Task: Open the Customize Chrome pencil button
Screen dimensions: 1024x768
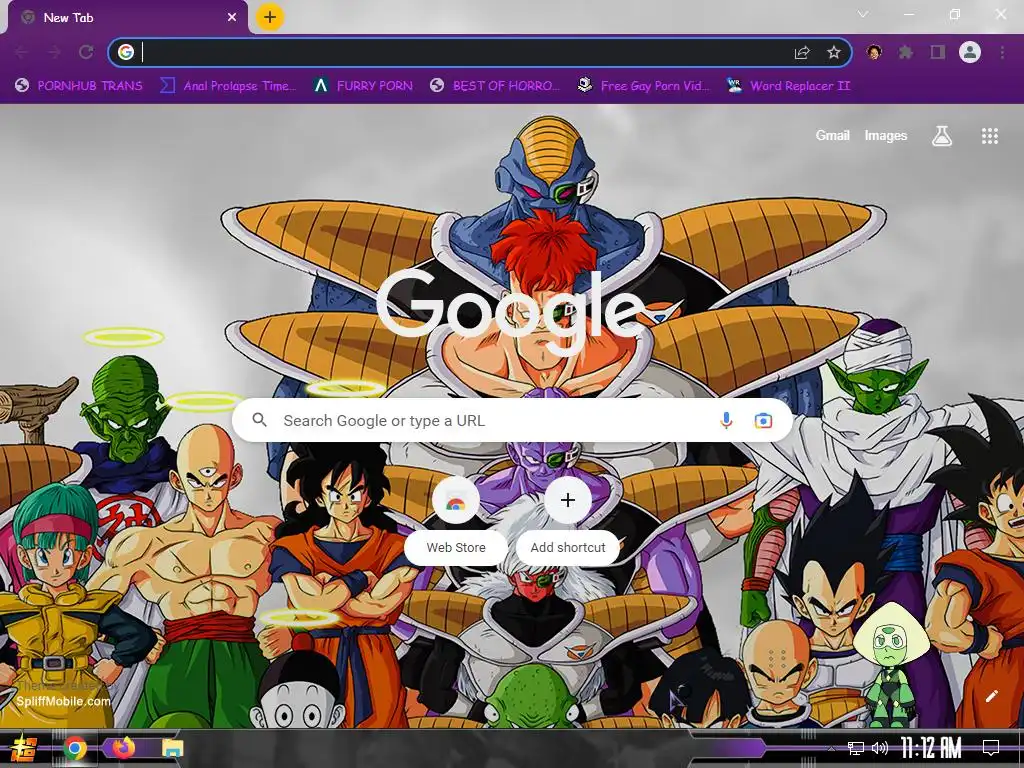Action: [x=991, y=696]
